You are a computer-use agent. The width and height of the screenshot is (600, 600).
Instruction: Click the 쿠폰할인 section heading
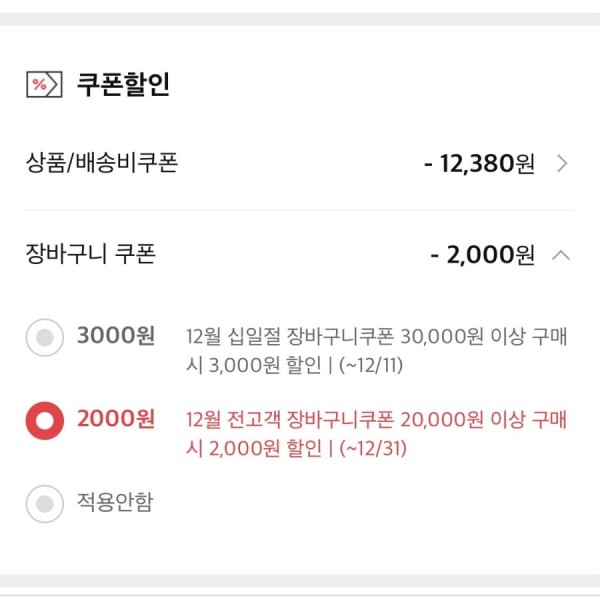[x=123, y=84]
